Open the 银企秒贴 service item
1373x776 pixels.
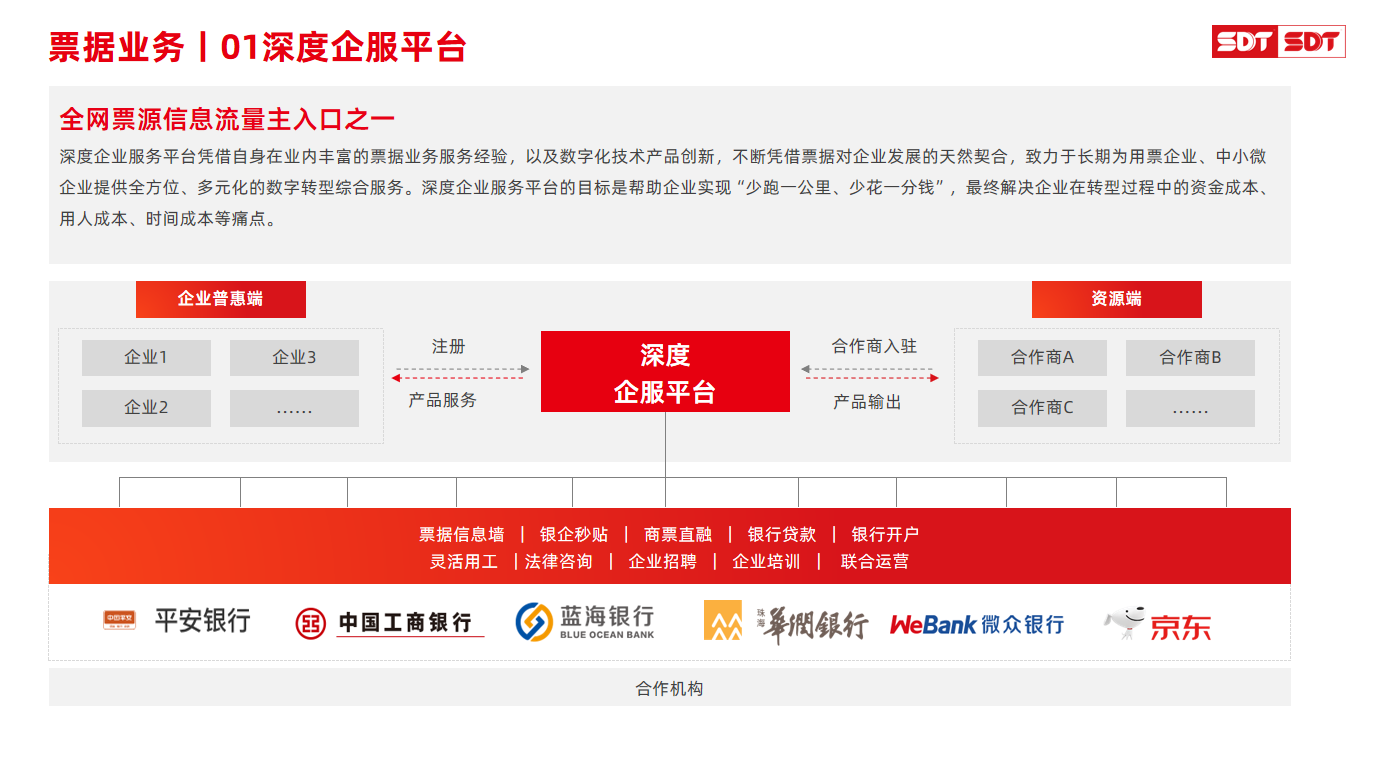(x=574, y=535)
